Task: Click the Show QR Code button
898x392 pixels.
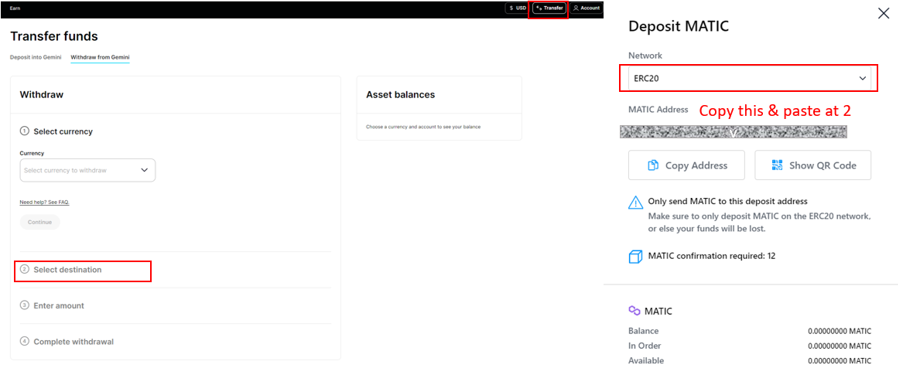Action: pos(813,165)
